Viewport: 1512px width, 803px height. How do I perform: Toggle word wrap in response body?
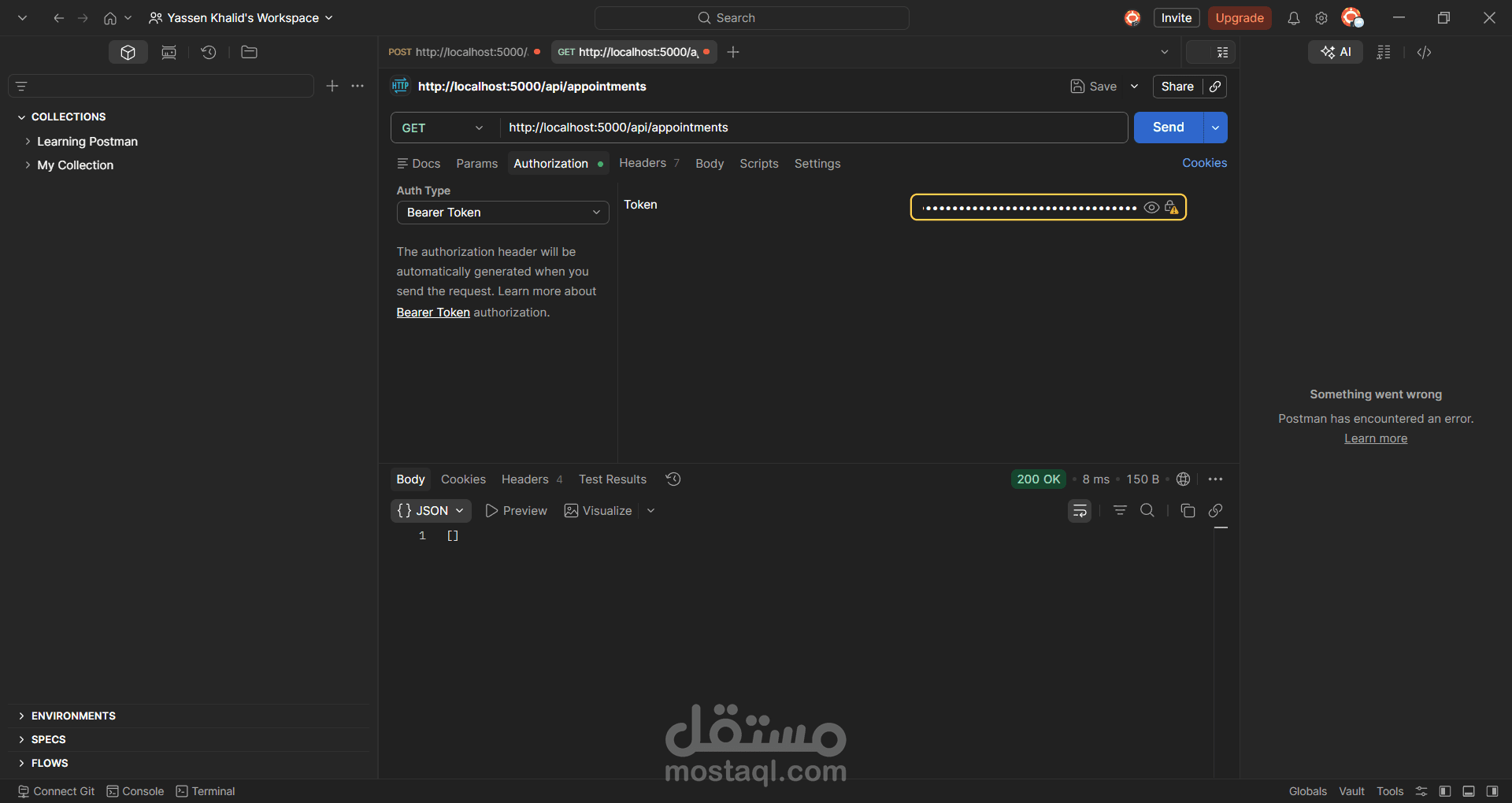click(1080, 511)
